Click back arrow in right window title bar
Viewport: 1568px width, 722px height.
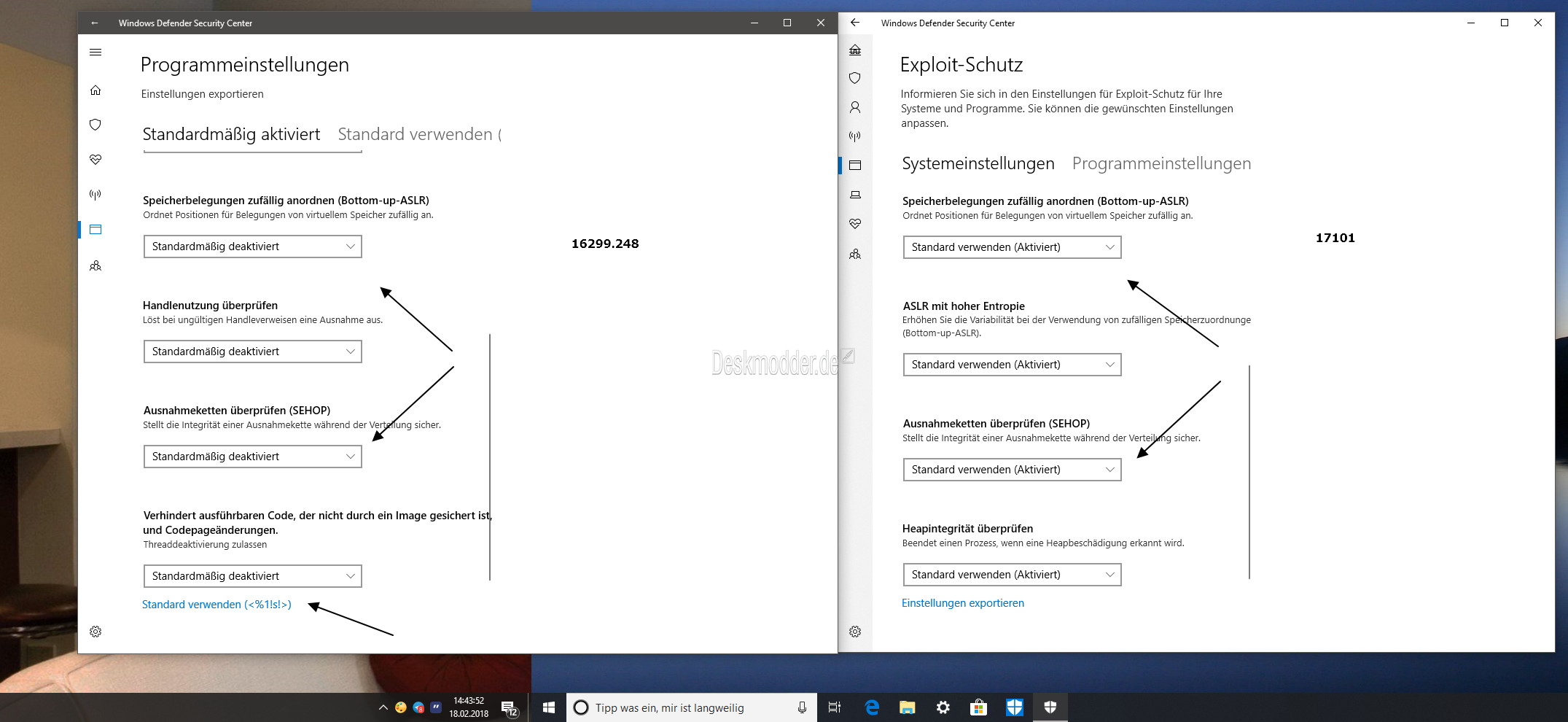point(855,23)
